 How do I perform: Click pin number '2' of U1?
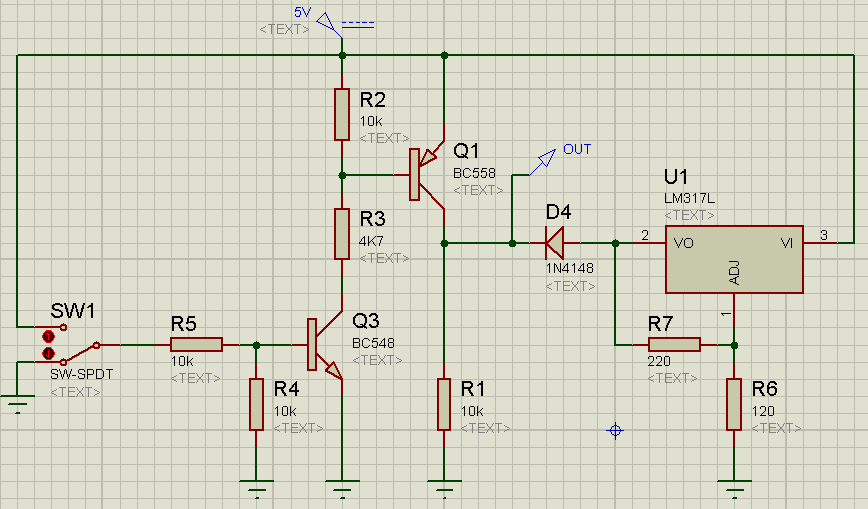[645, 235]
